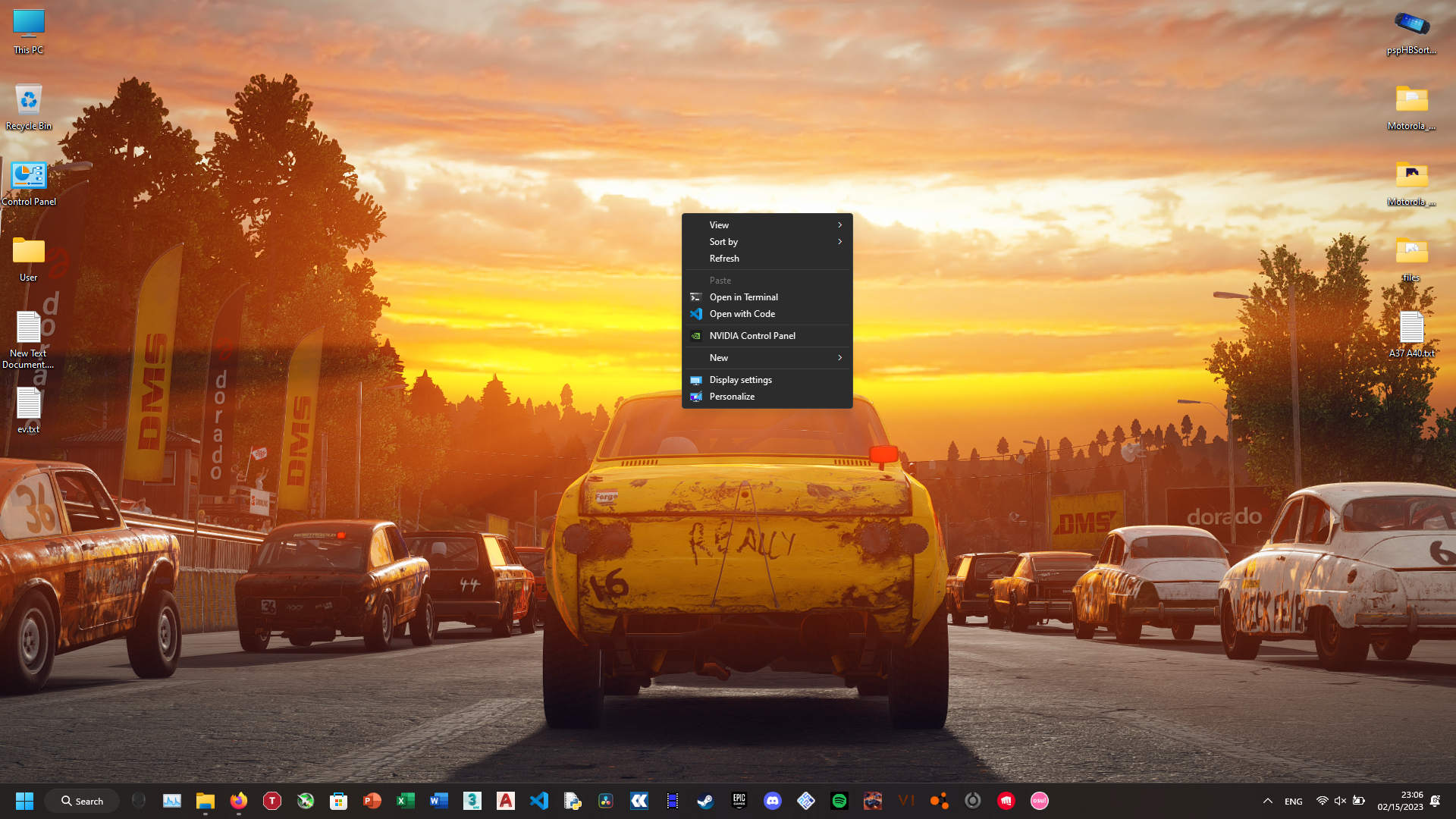This screenshot has width=1456, height=819.
Task: Launch Spotify from the taskbar
Action: tap(839, 801)
